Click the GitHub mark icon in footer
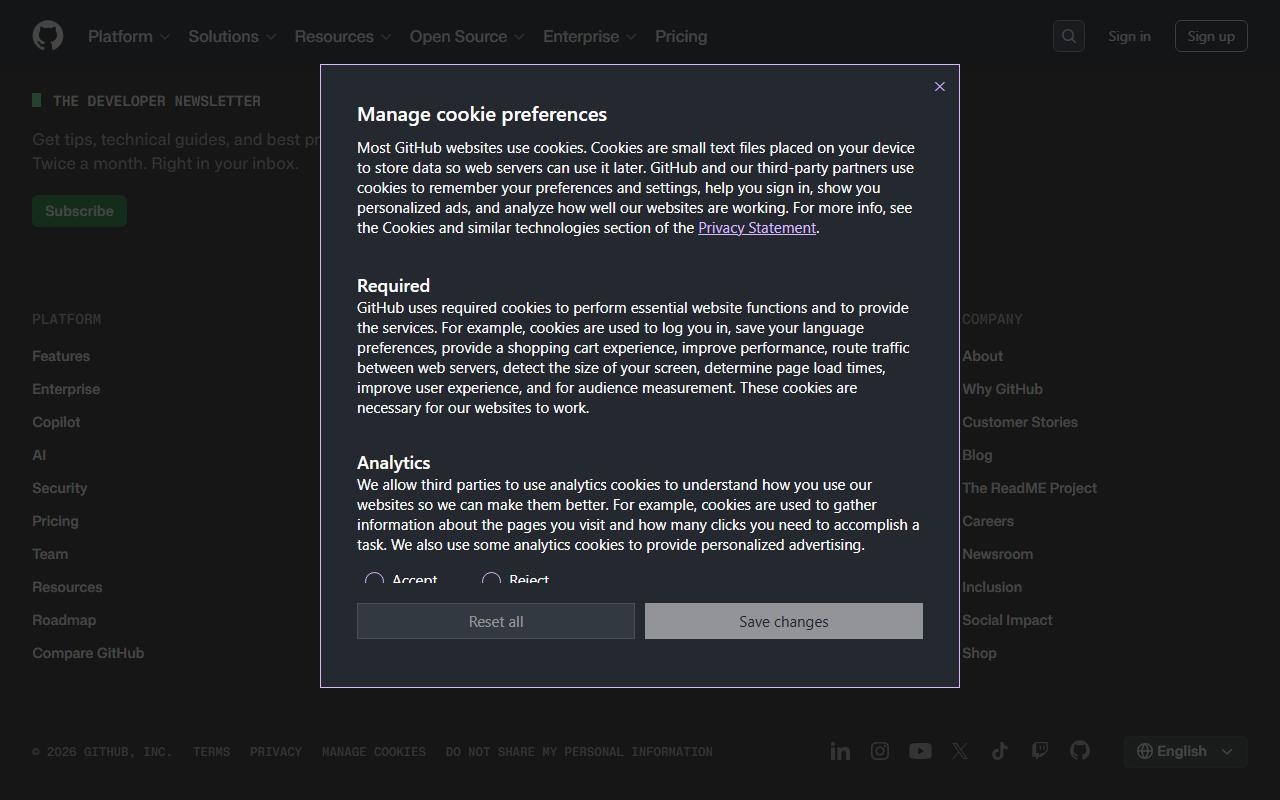 pos(1080,751)
